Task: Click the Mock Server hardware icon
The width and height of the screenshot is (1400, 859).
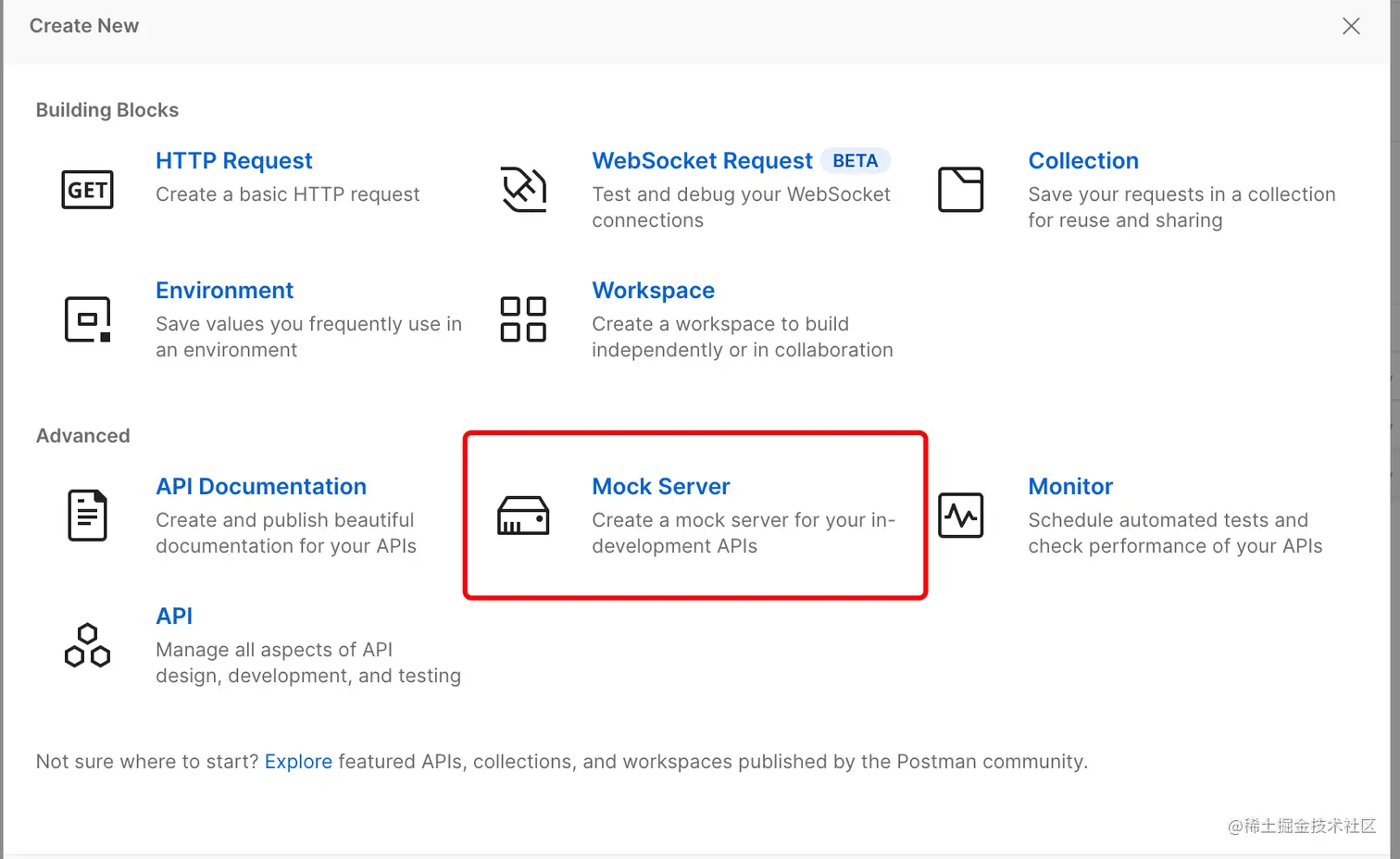Action: pyautogui.click(x=523, y=516)
